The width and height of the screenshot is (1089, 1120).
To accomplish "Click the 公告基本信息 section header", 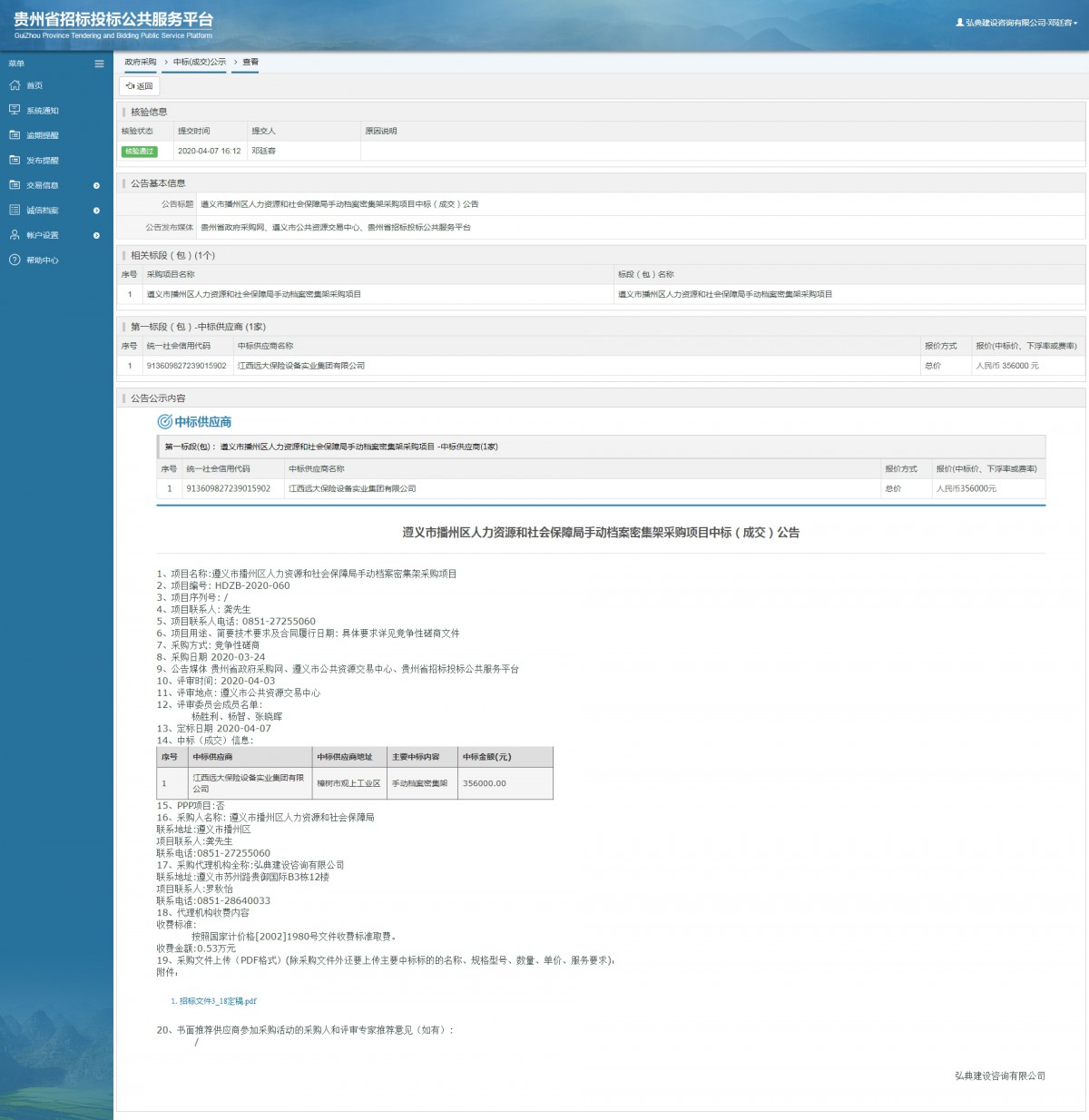I will 158,183.
